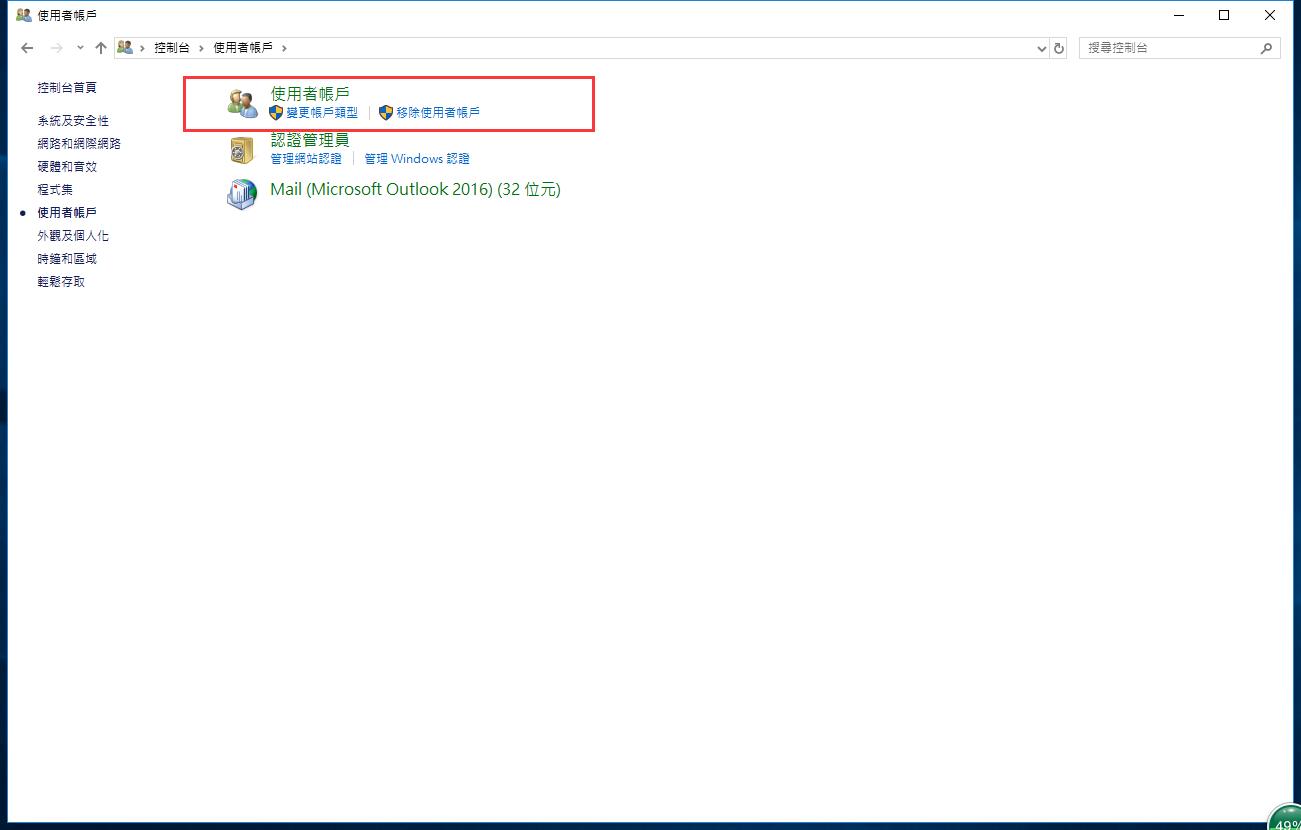Open recent locations dropdown arrow

[80, 48]
